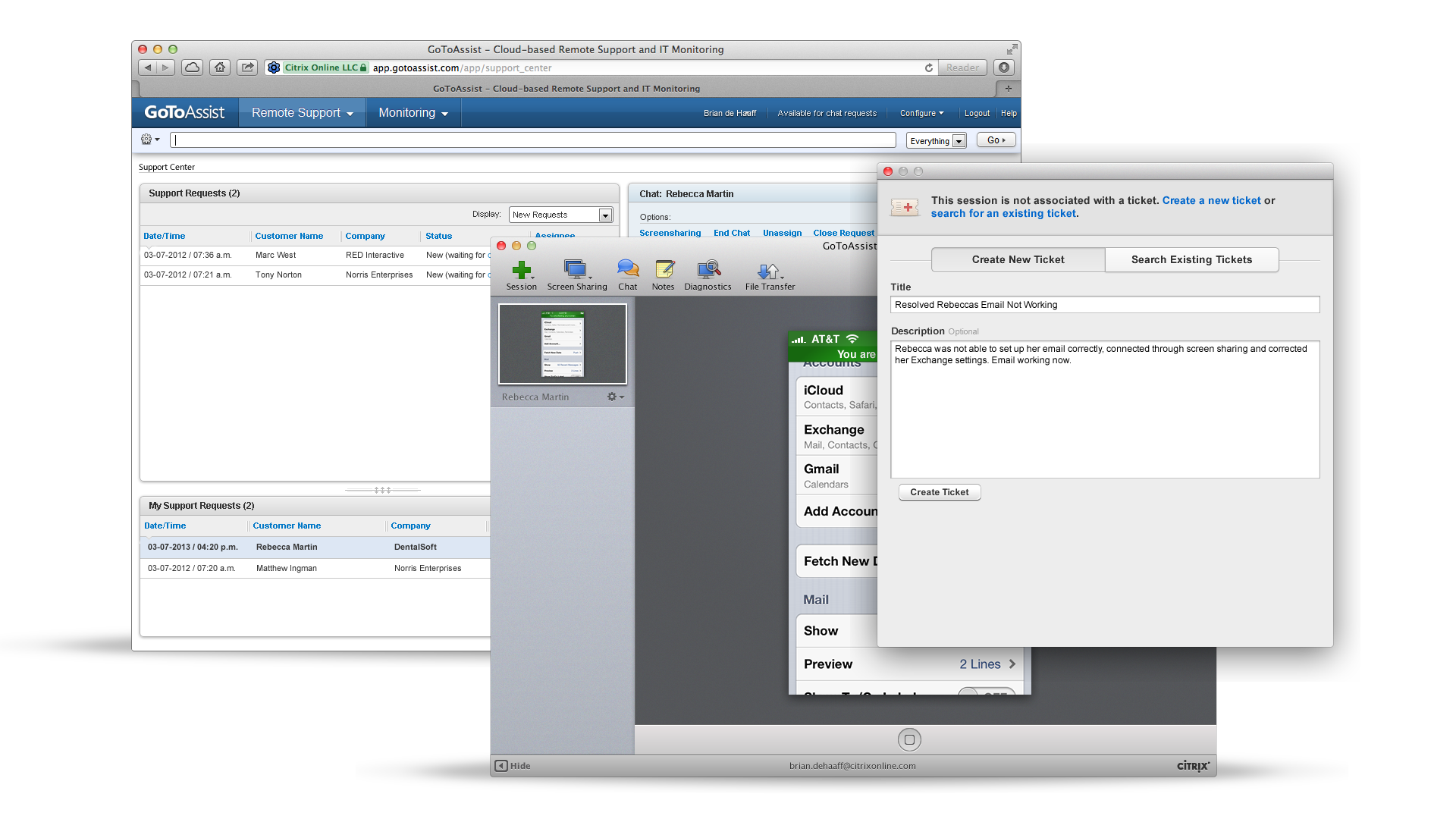Expand the New Requests display dropdown
The height and width of the screenshot is (819, 1456).
click(x=605, y=215)
